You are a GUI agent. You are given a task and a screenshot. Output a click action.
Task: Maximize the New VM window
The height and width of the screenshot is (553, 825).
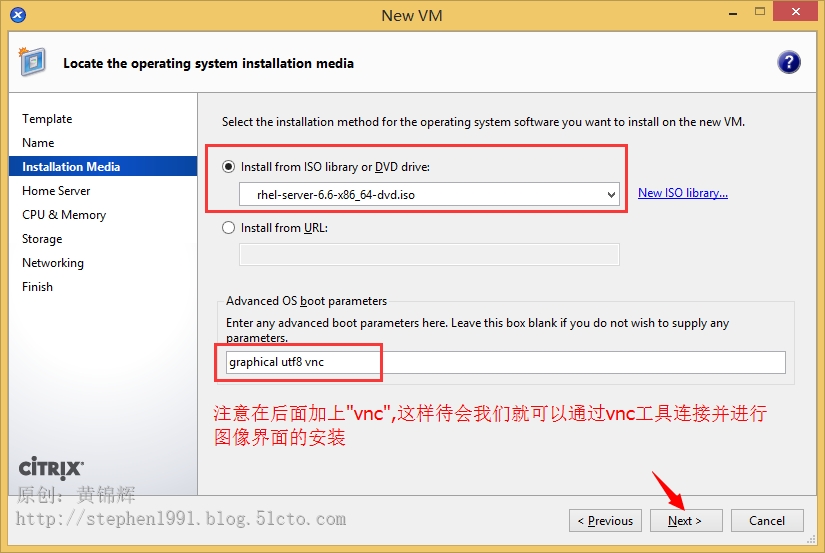(759, 12)
